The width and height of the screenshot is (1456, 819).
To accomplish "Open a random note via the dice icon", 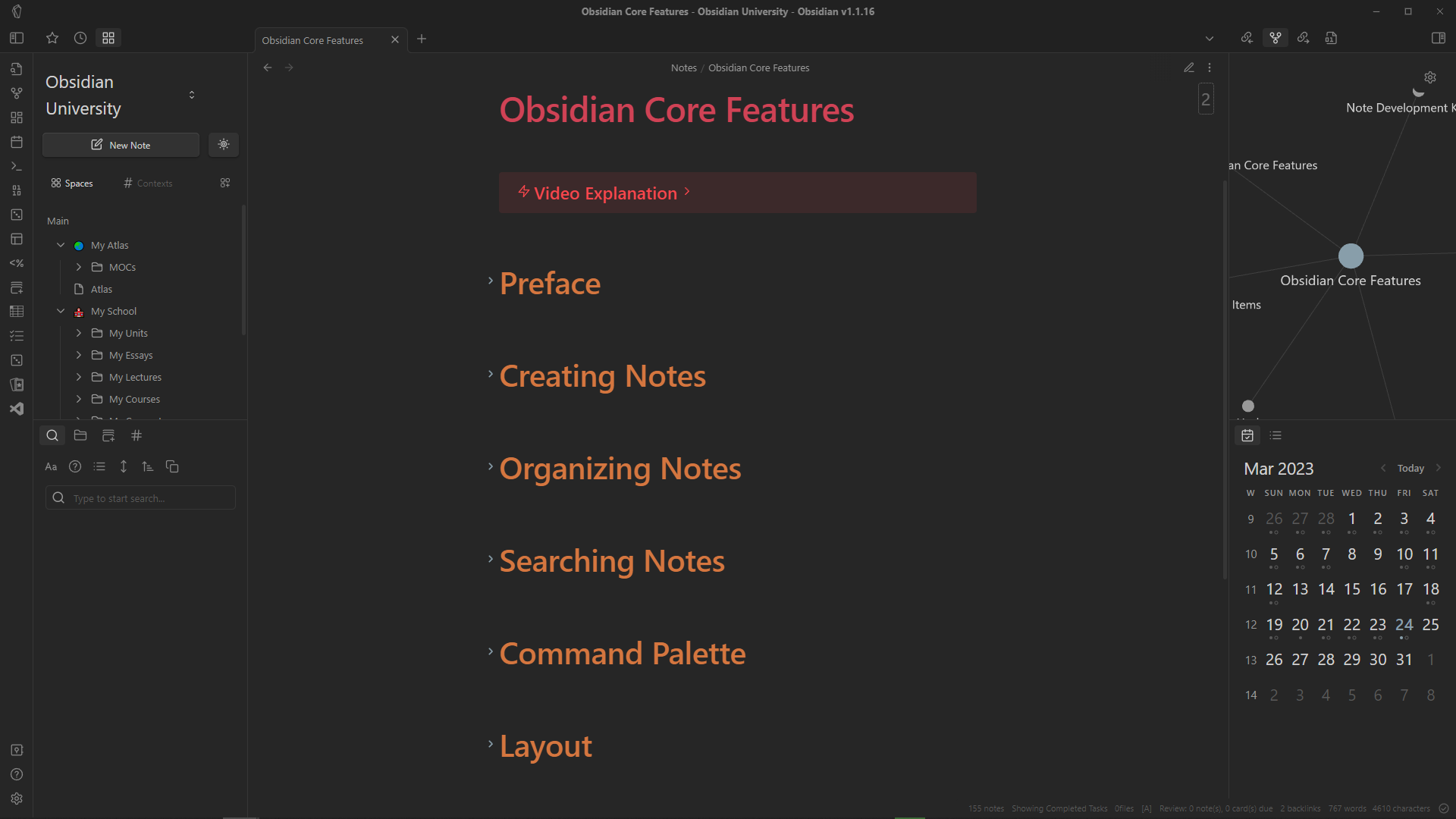I will (x=17, y=215).
